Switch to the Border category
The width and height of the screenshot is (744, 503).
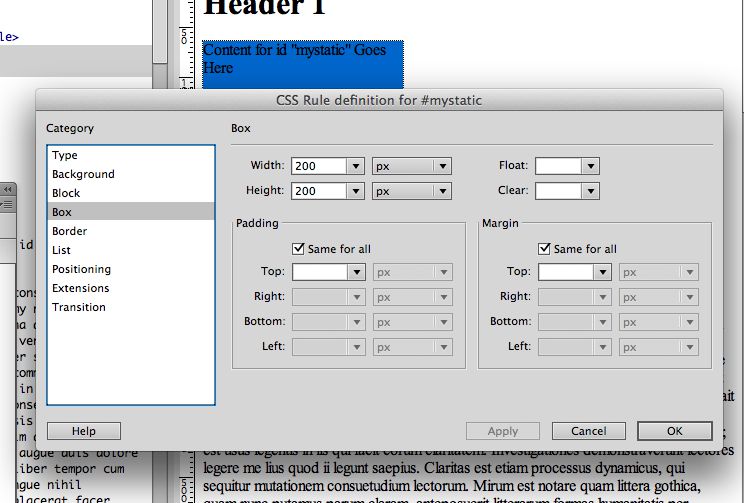(x=69, y=231)
